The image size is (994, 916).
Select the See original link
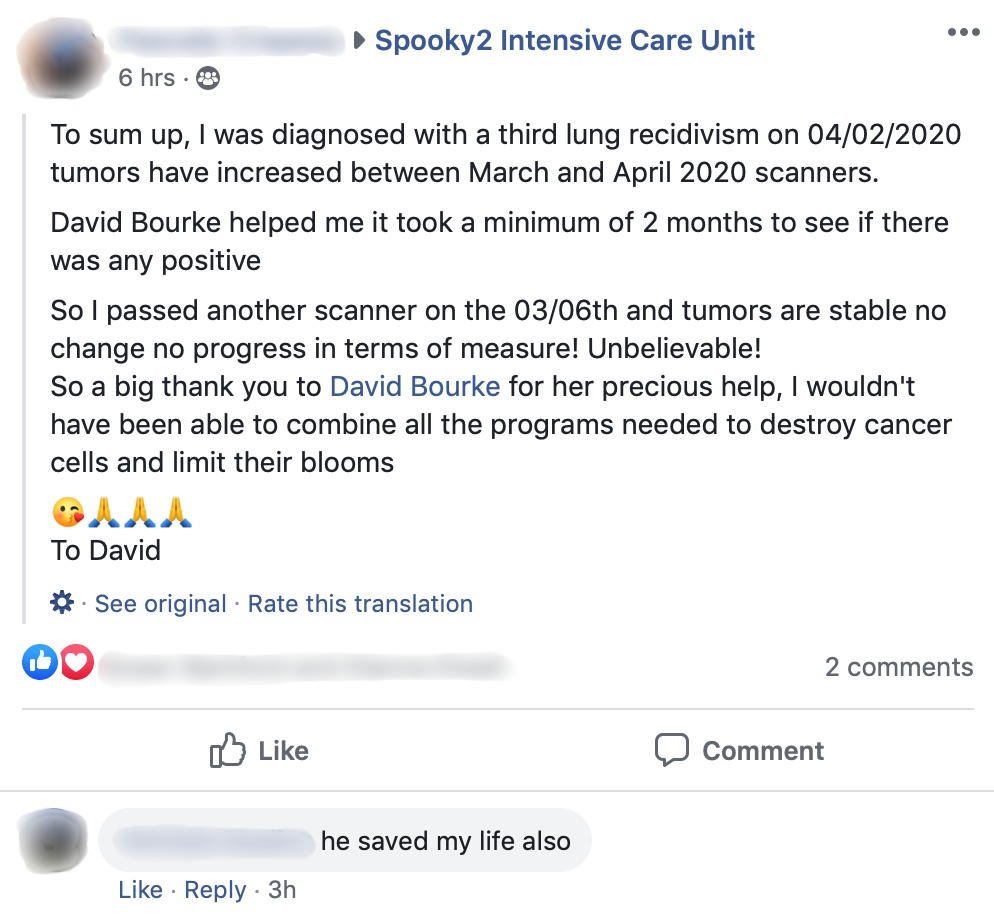coord(160,604)
